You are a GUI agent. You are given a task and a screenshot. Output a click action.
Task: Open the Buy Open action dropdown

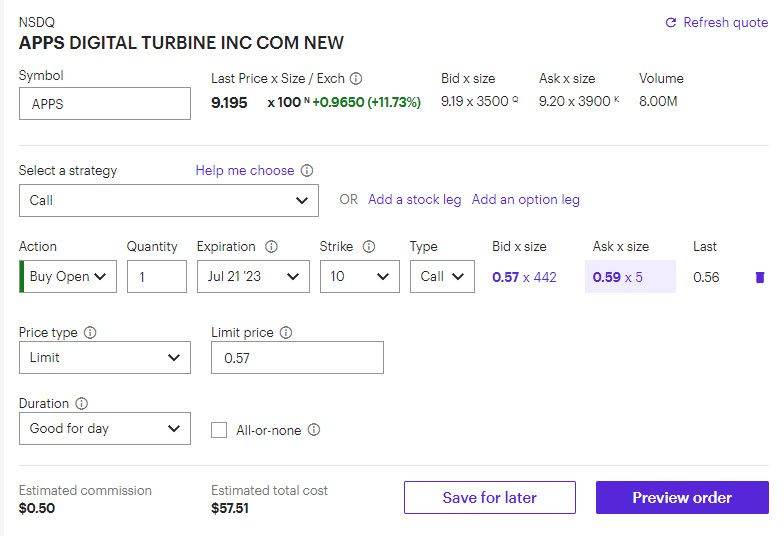(x=68, y=277)
